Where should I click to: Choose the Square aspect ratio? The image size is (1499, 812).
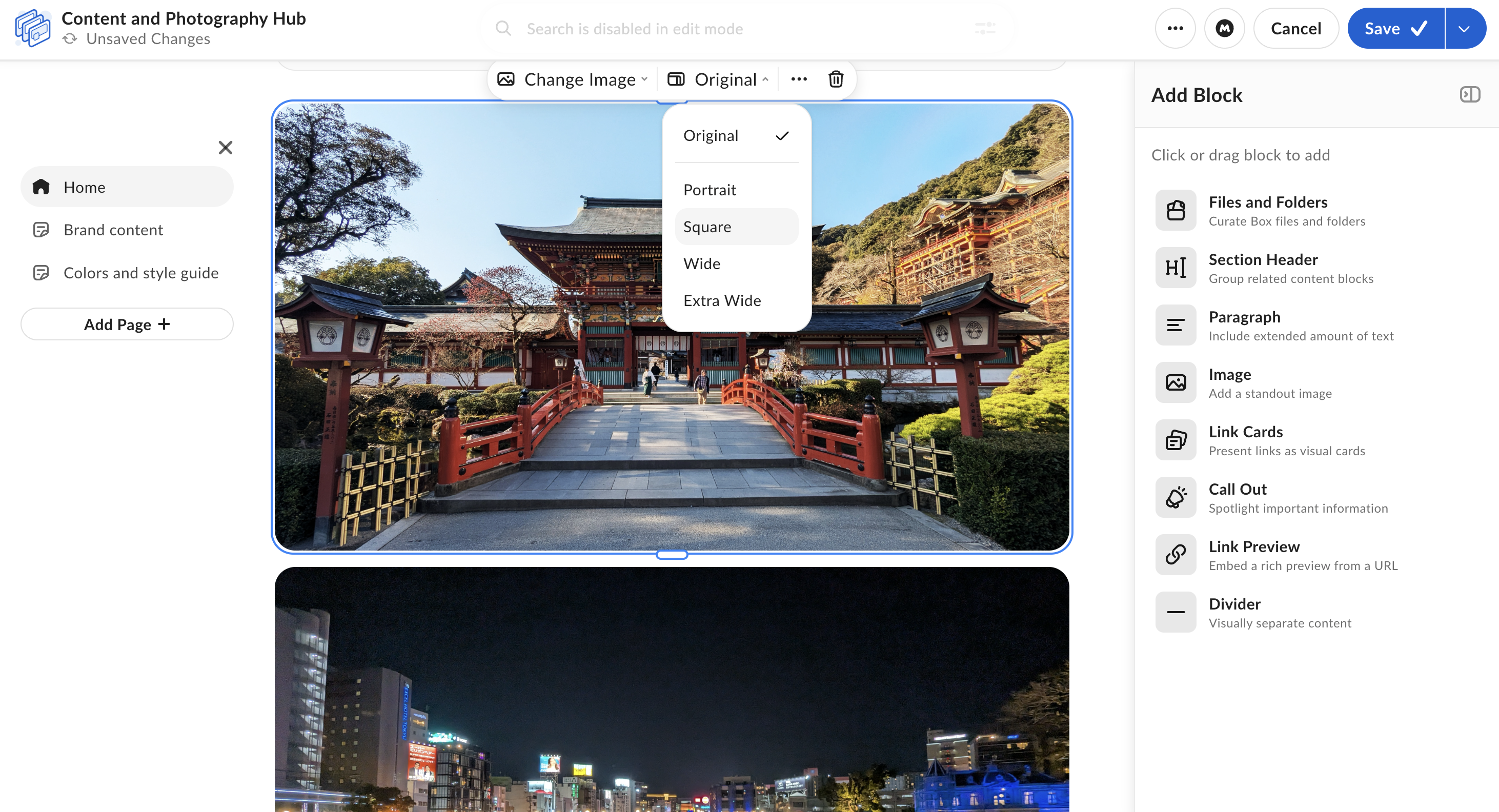pyautogui.click(x=736, y=227)
